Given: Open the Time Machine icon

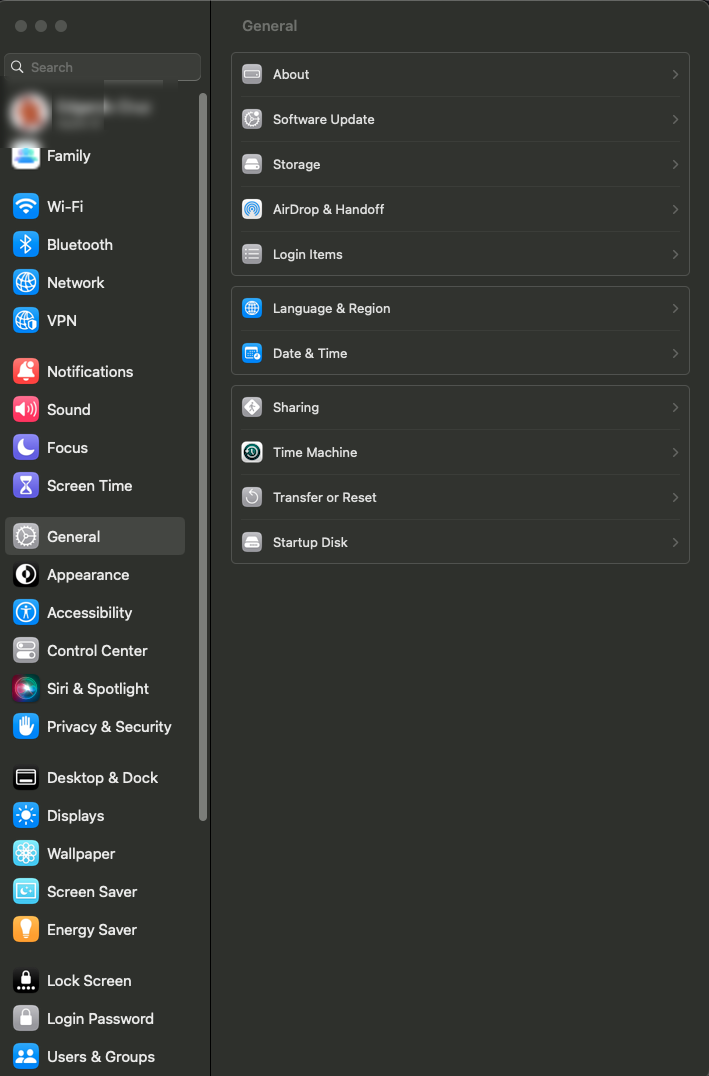Looking at the screenshot, I should 252,453.
